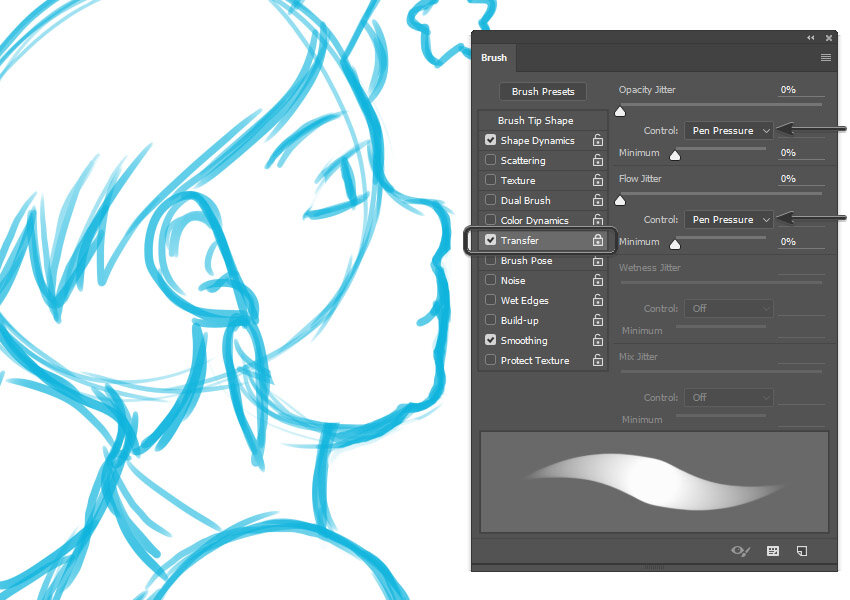Open the Flow Jitter Control dropdown

point(729,220)
